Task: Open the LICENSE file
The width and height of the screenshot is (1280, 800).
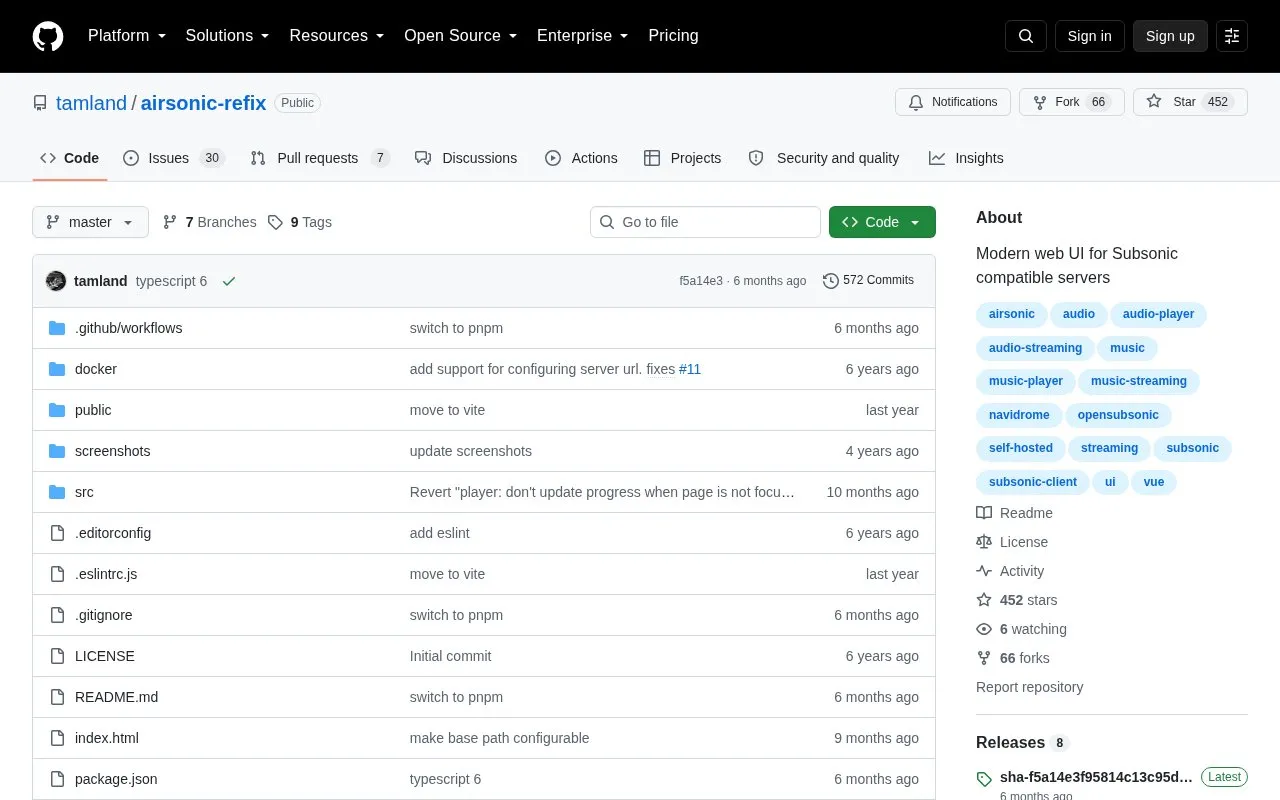Action: coord(105,656)
